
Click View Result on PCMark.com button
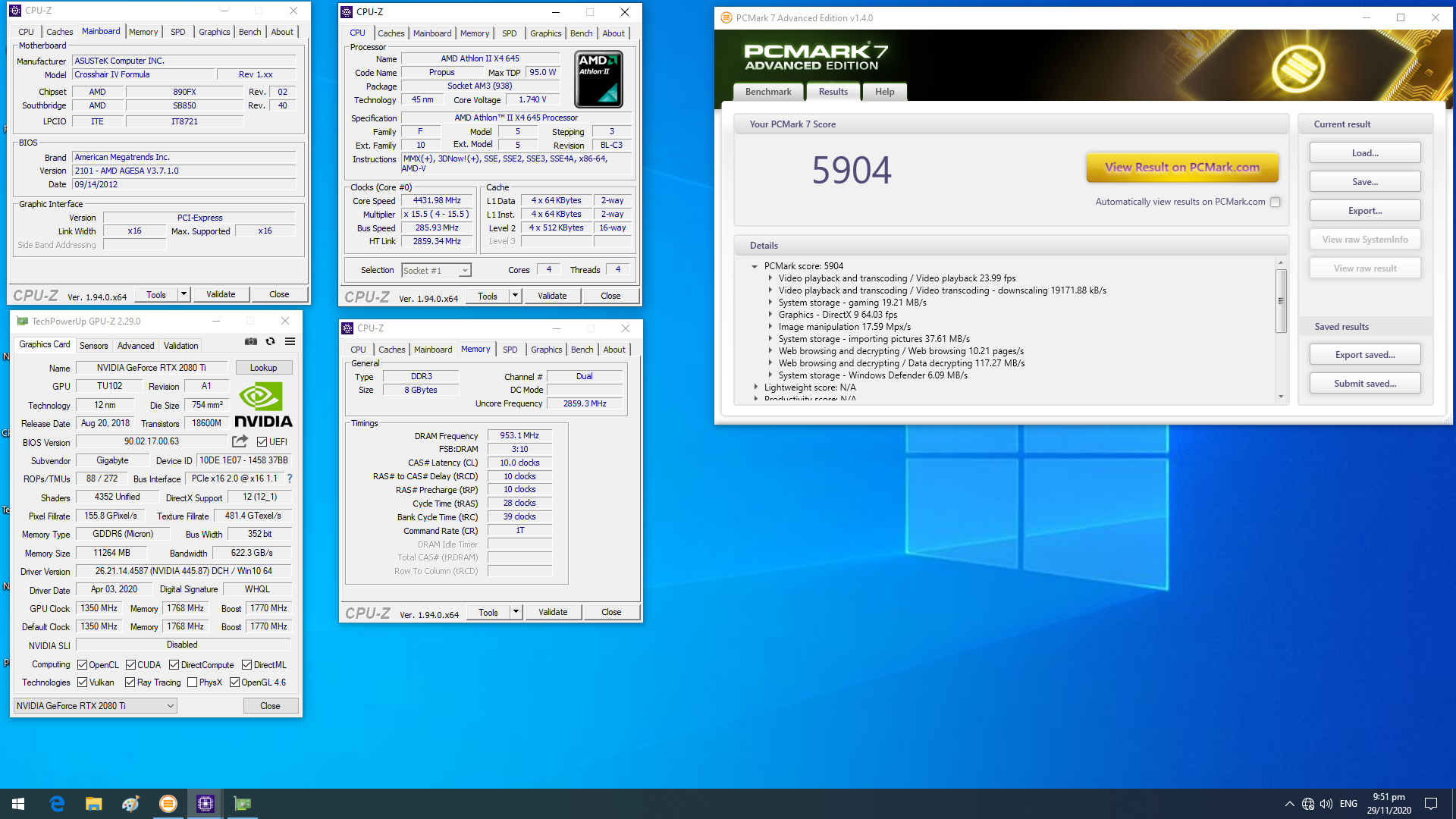tap(1182, 168)
